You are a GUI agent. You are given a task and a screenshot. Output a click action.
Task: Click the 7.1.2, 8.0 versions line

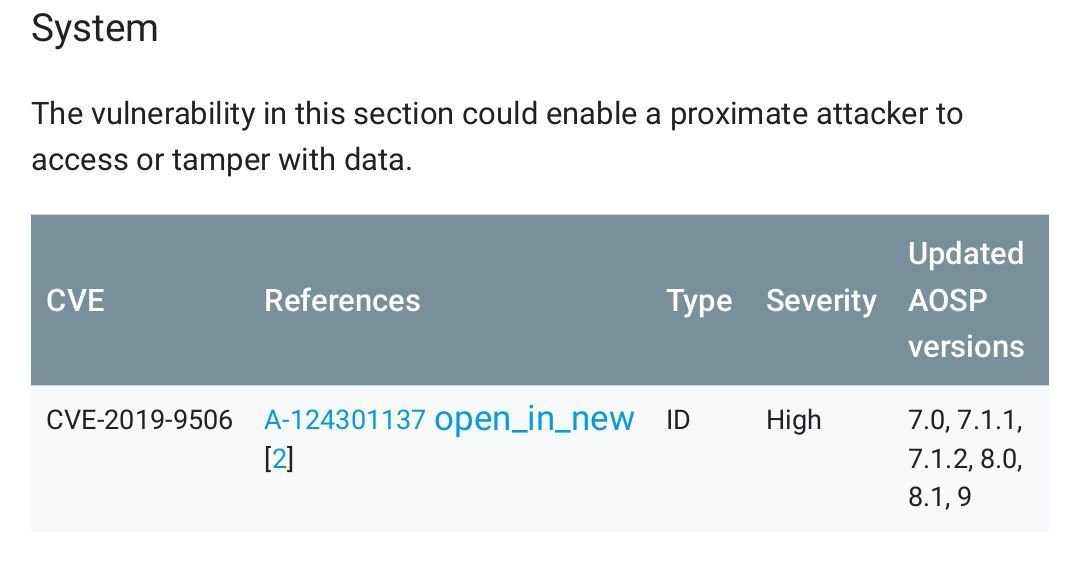(965, 459)
